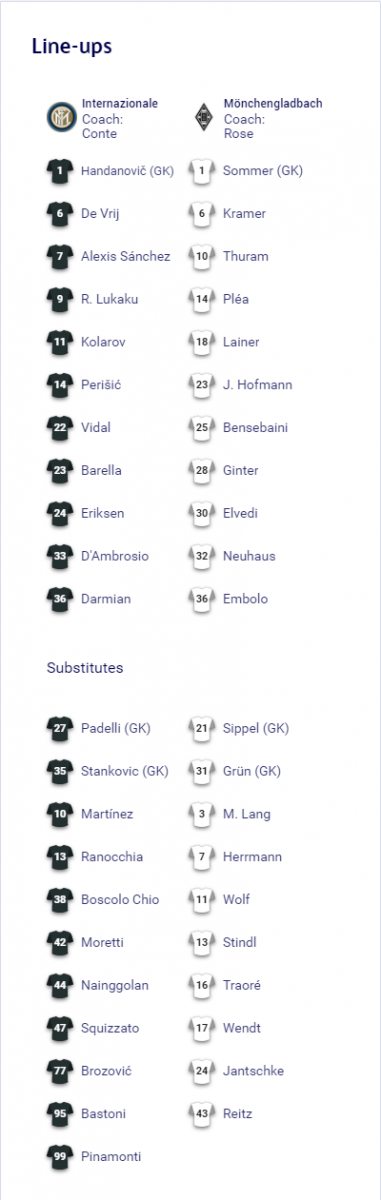This screenshot has height=1200, width=381.
Task: Click the Line-ups section heading
Action: click(72, 46)
